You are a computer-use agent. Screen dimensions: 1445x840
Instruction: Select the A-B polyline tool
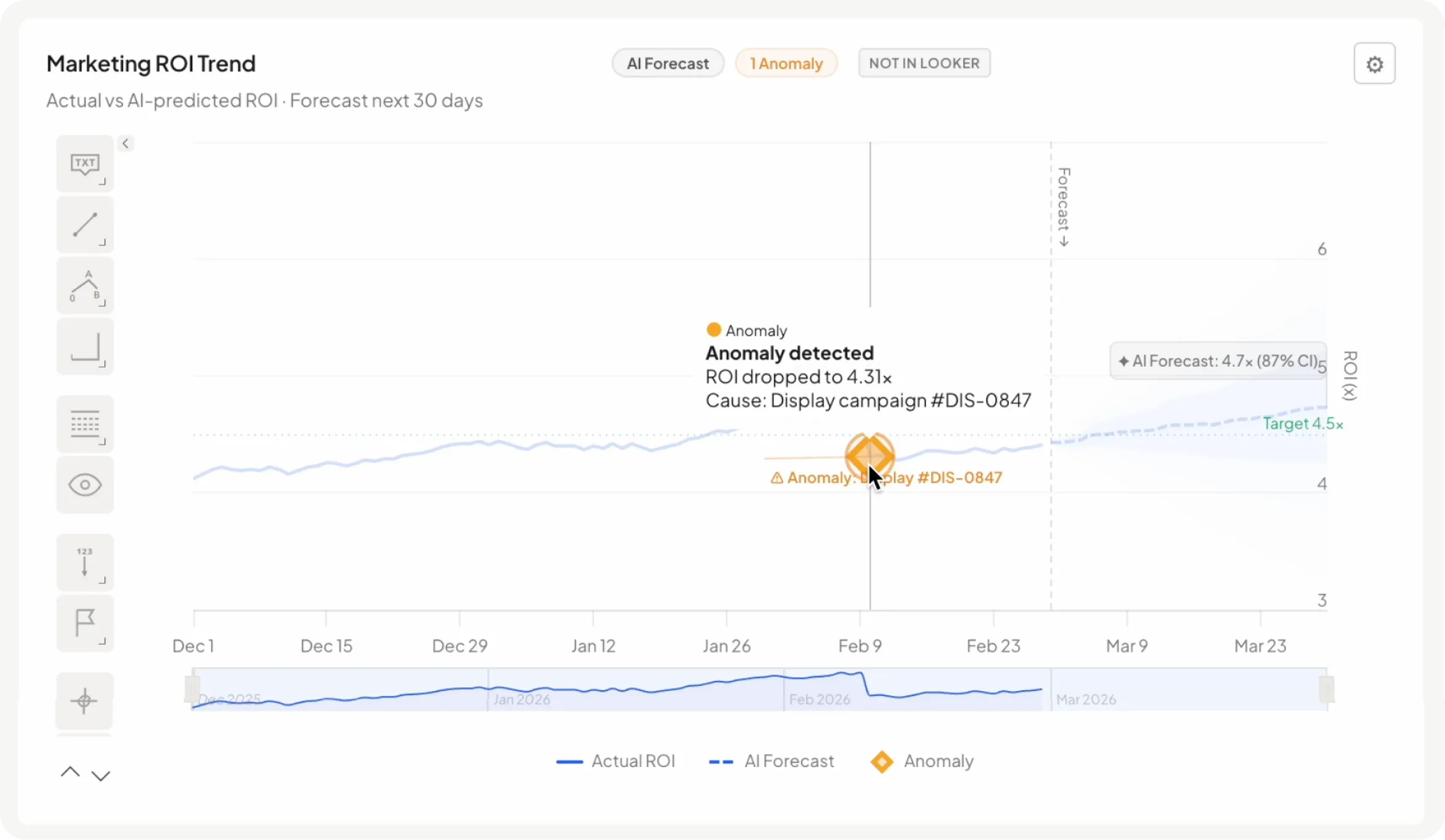click(x=85, y=285)
